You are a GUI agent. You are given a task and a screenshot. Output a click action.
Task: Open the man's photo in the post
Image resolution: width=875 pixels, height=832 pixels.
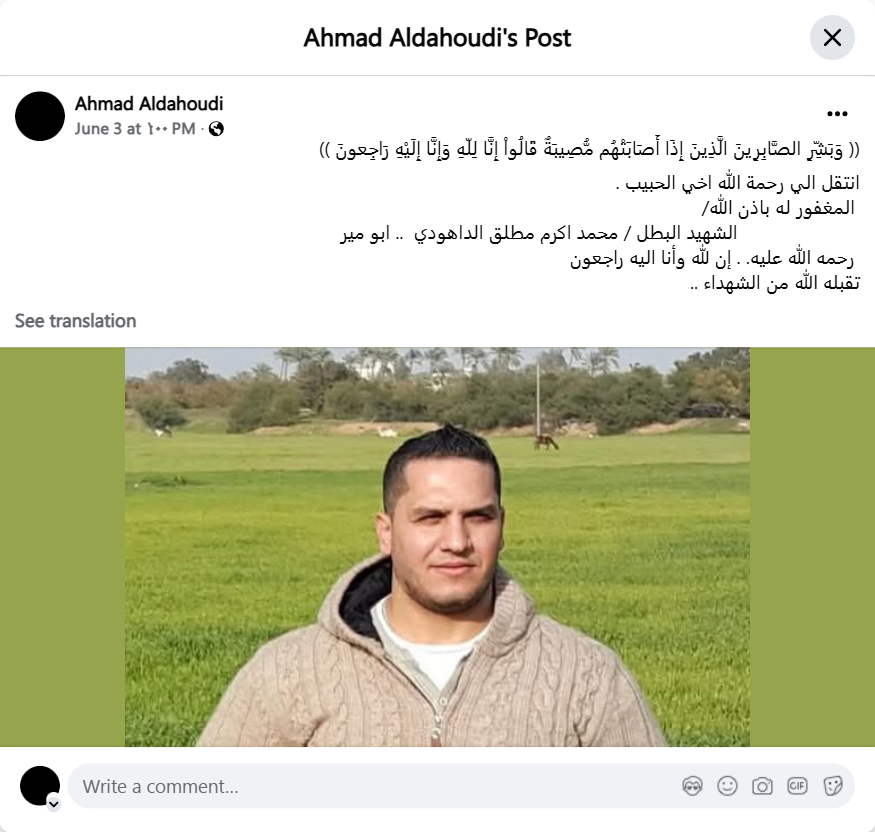pos(437,547)
